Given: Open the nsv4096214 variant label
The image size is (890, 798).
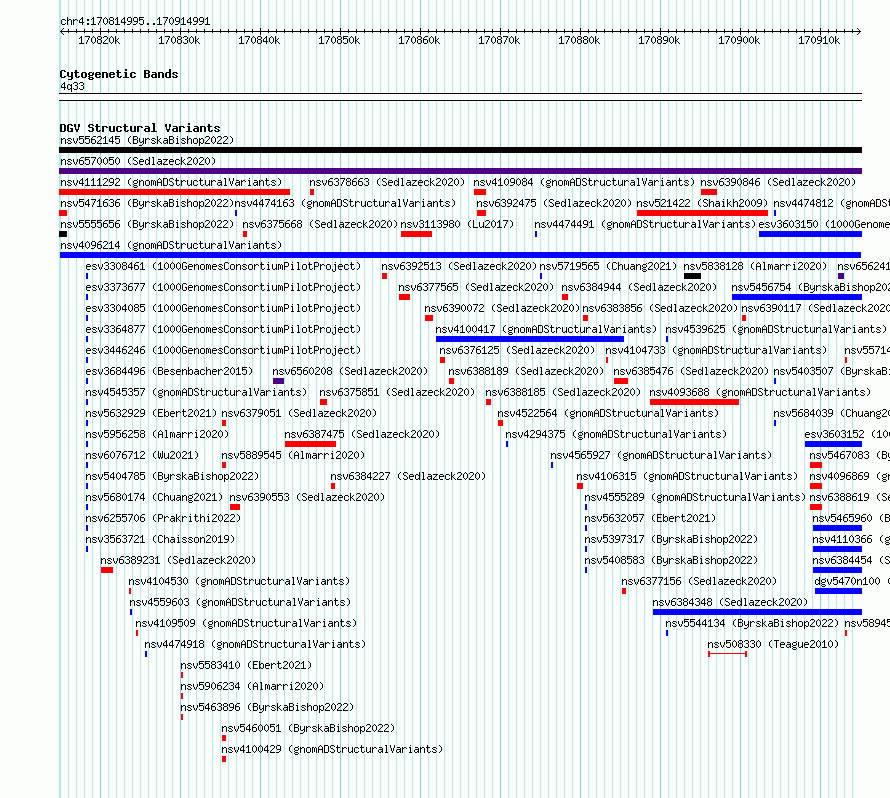Looking at the screenshot, I should [x=171, y=245].
